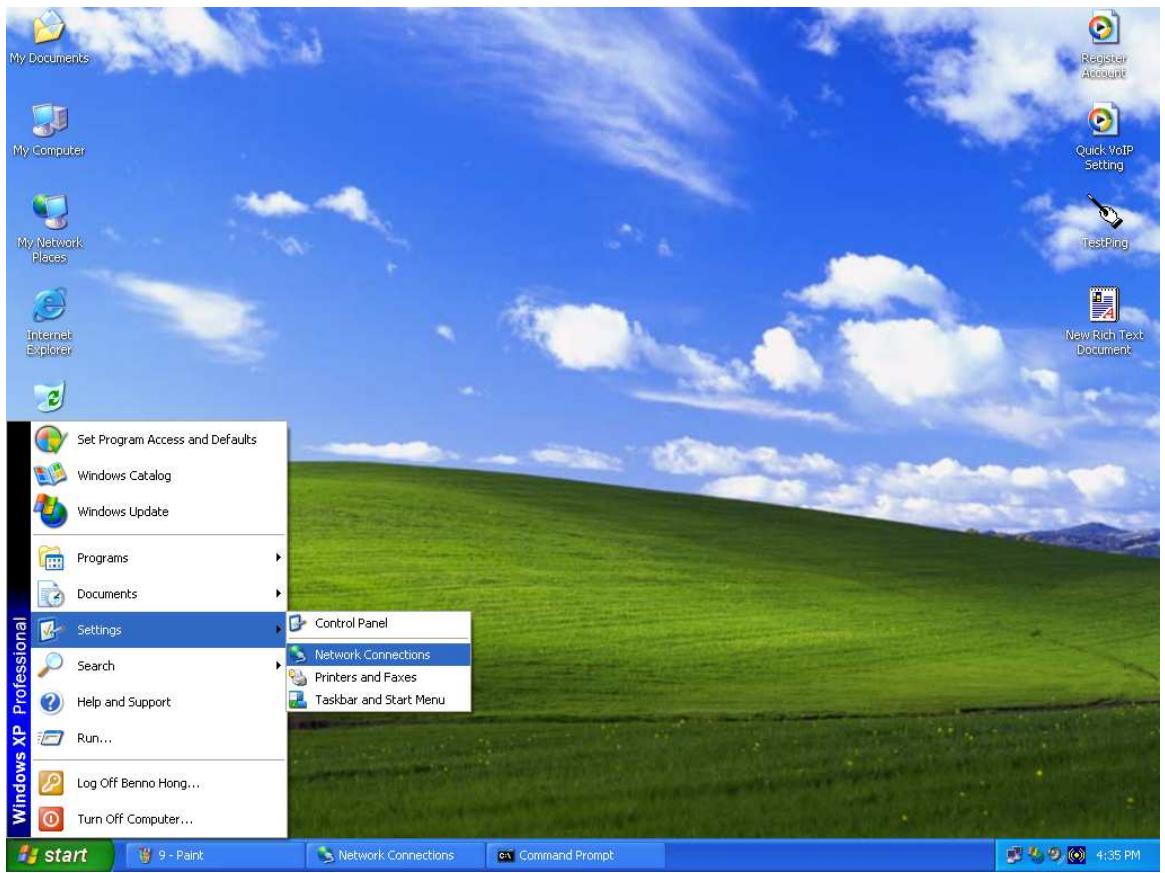Select the My Computer desktop icon
Viewport: 1165px width, 873px height.
pos(49,130)
